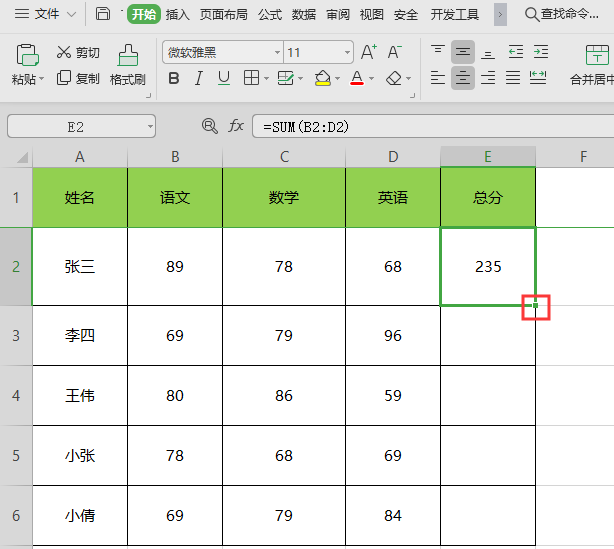
Task: Click the Copy (复制) icon
Action: click(x=64, y=78)
